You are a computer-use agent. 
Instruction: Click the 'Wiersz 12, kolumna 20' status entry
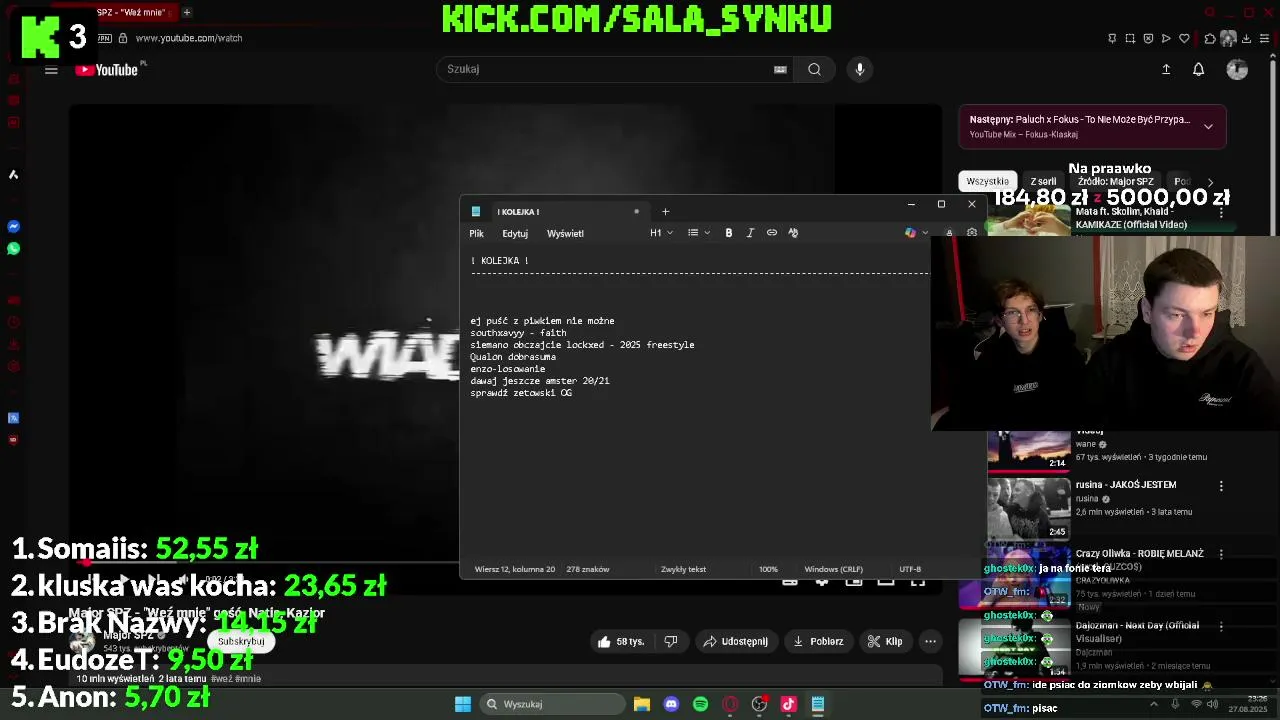(515, 569)
